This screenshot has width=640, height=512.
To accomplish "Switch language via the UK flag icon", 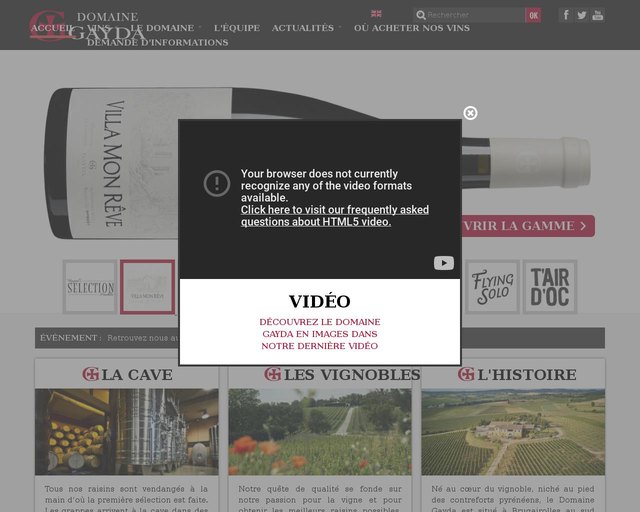I will coord(376,14).
